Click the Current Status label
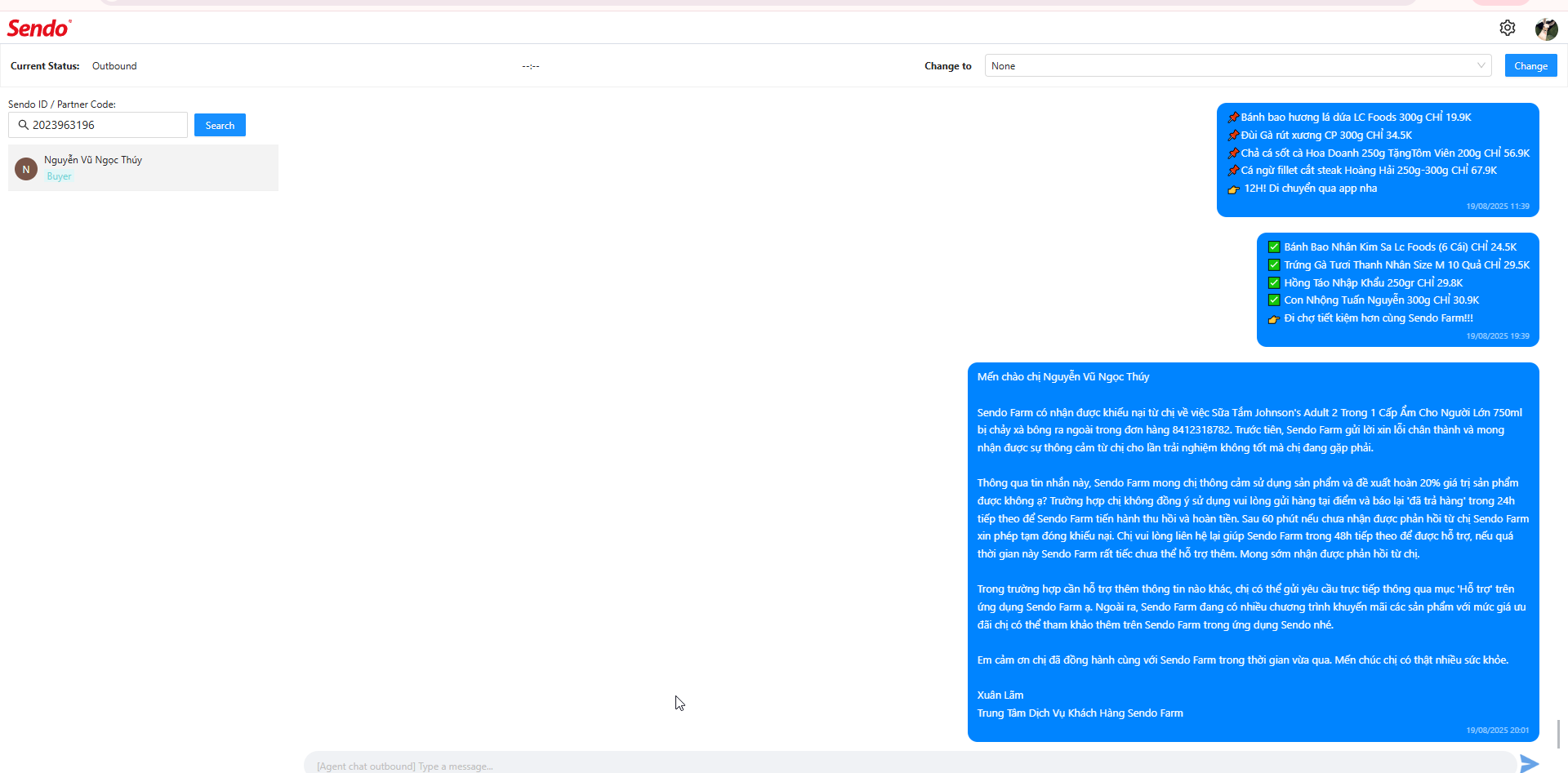This screenshot has height=773, width=1568. coord(45,66)
